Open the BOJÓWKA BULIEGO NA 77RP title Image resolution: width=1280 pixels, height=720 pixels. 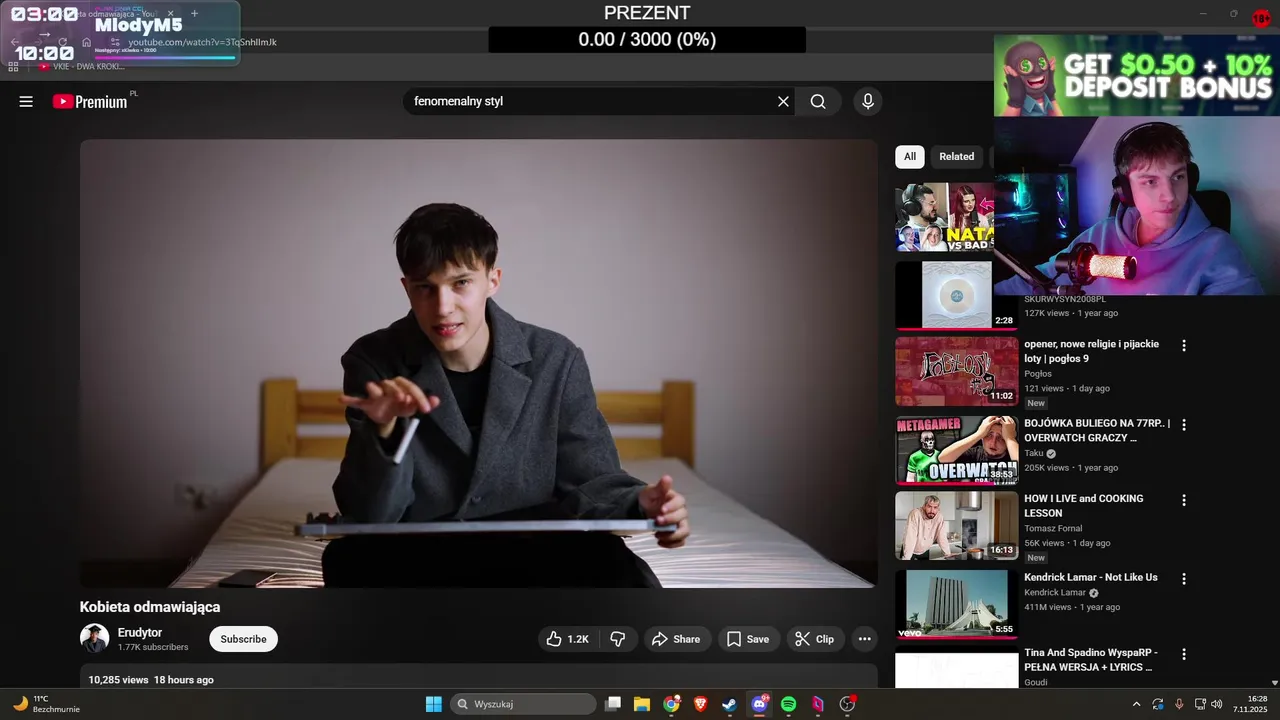(x=1097, y=430)
